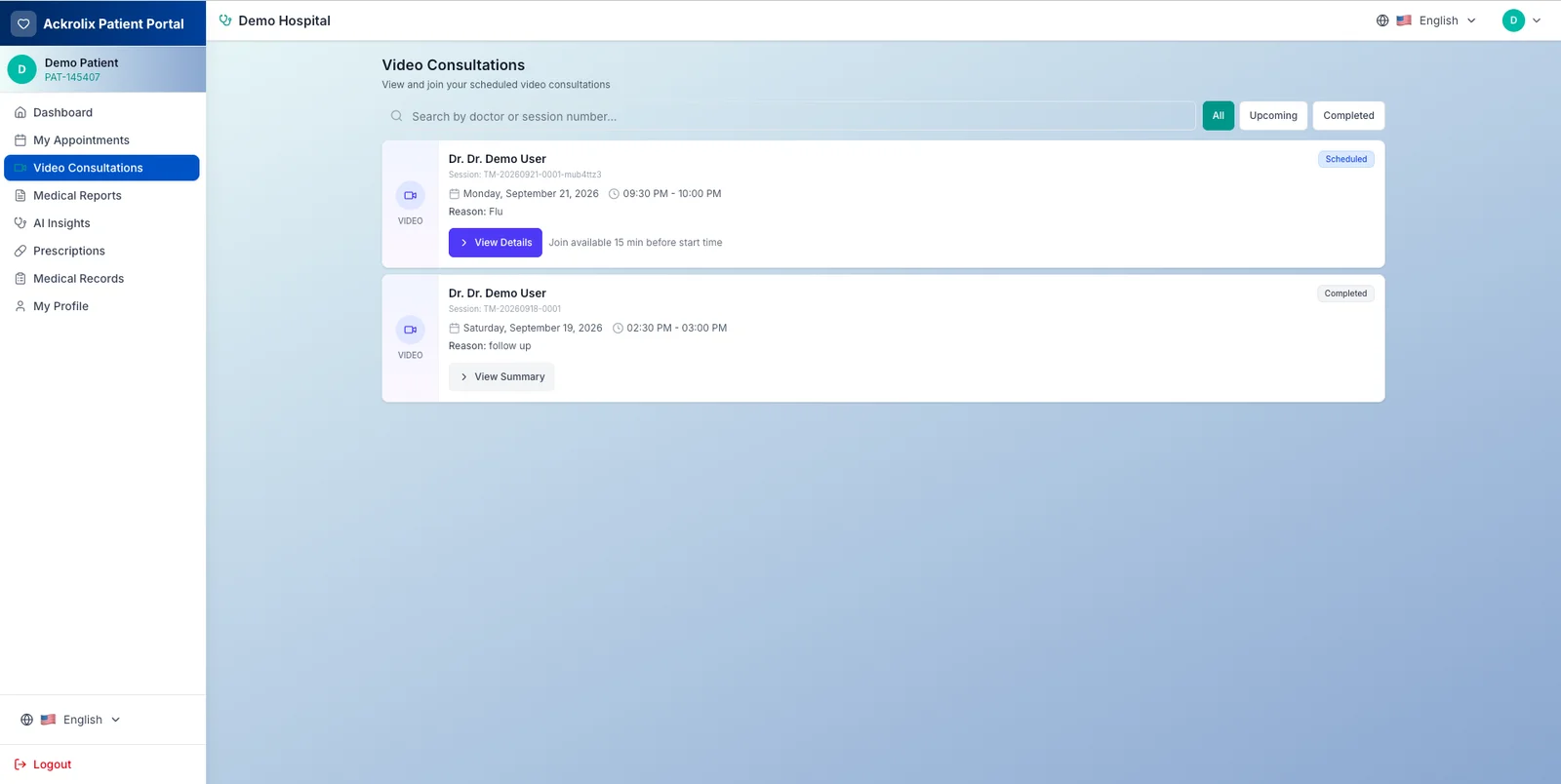Navigate to AI Insights
The width and height of the screenshot is (1561, 784).
(101, 223)
